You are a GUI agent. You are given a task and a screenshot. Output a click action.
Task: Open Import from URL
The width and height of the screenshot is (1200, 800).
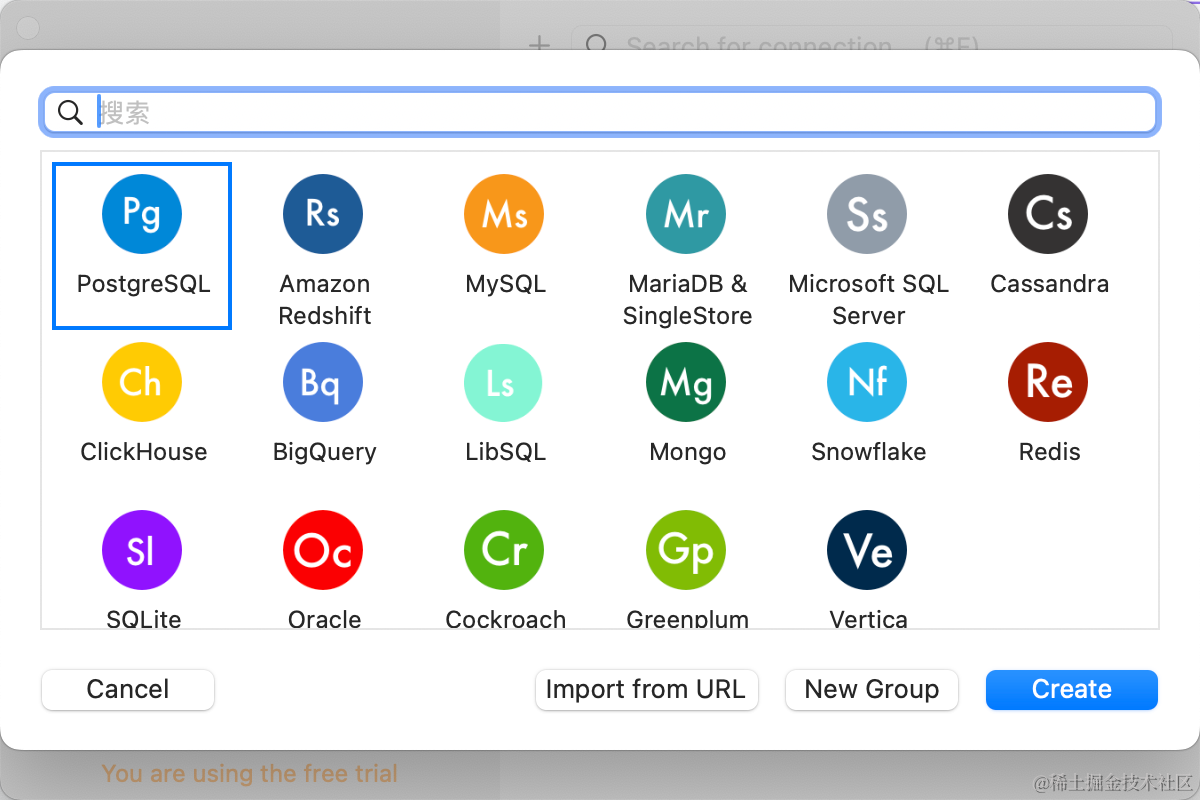[646, 690]
